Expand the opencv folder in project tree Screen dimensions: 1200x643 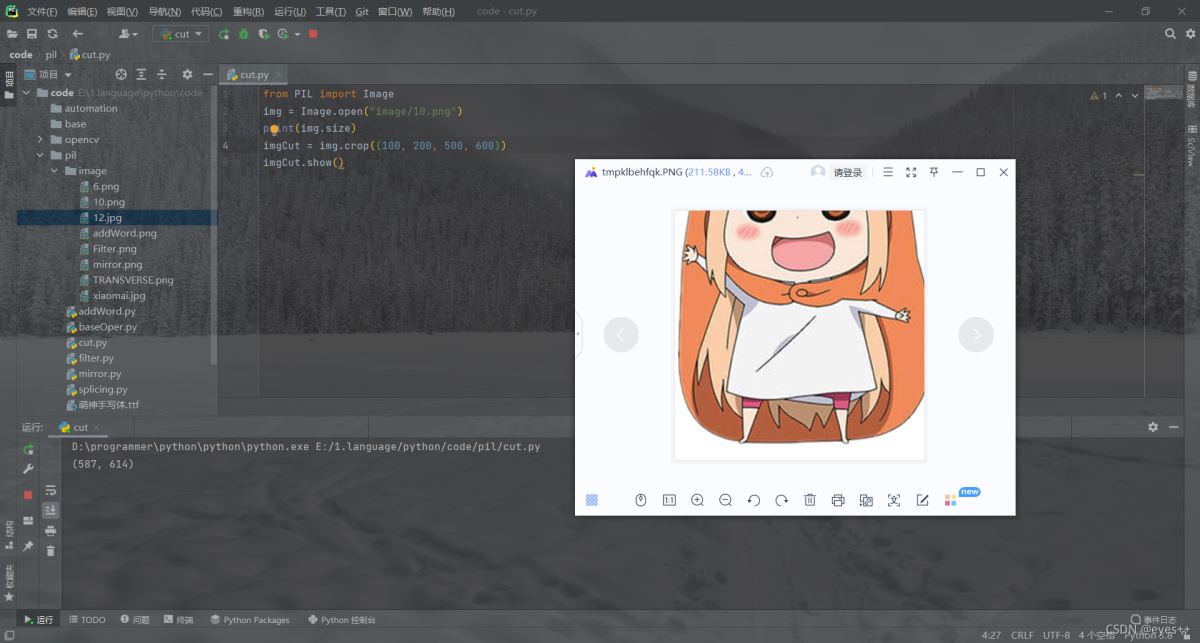[40, 140]
